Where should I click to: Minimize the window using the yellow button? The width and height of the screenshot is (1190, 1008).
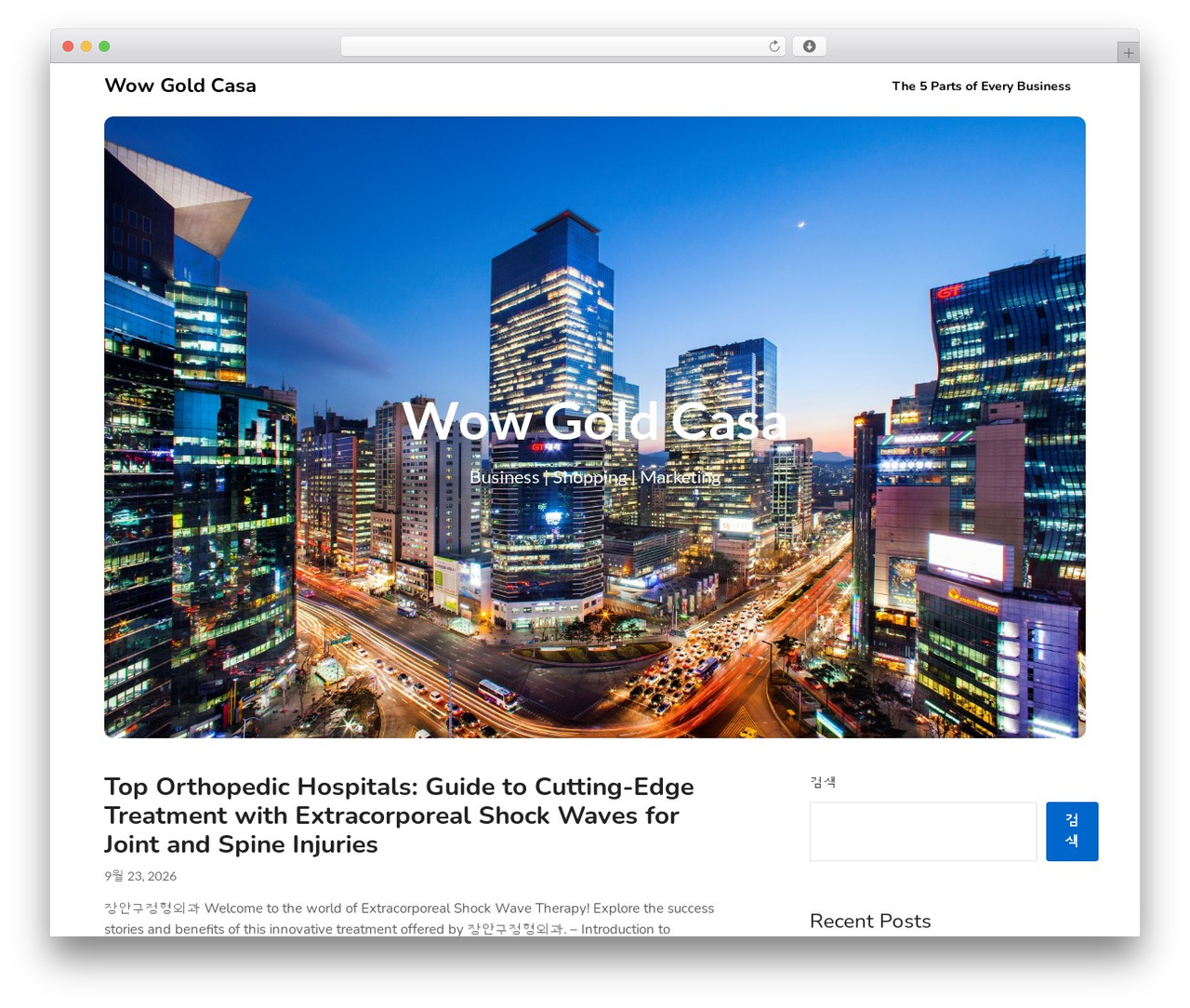[86, 46]
